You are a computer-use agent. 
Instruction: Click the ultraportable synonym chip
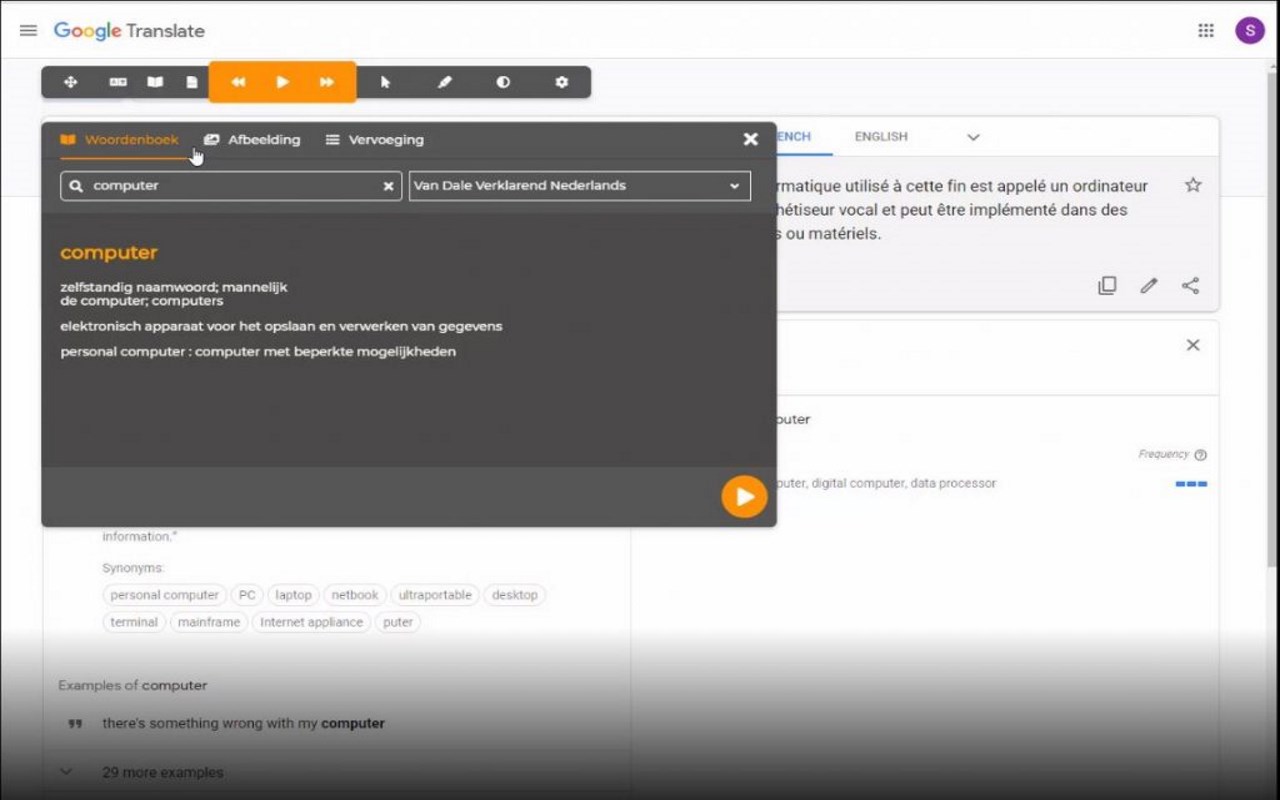click(435, 595)
